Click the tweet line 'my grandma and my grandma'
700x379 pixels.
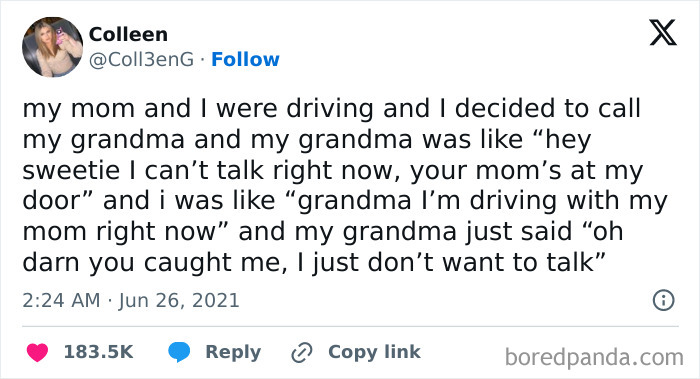pyautogui.click(x=307, y=139)
